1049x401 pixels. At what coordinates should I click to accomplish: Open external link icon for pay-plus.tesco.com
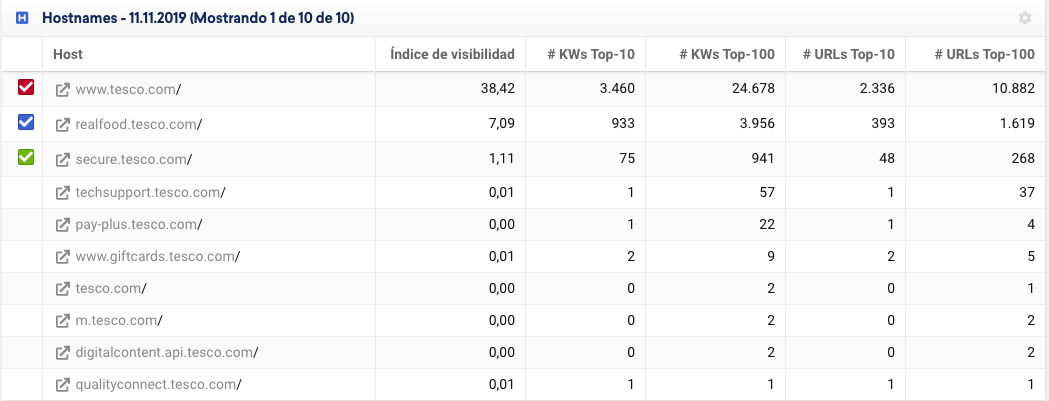pos(62,225)
